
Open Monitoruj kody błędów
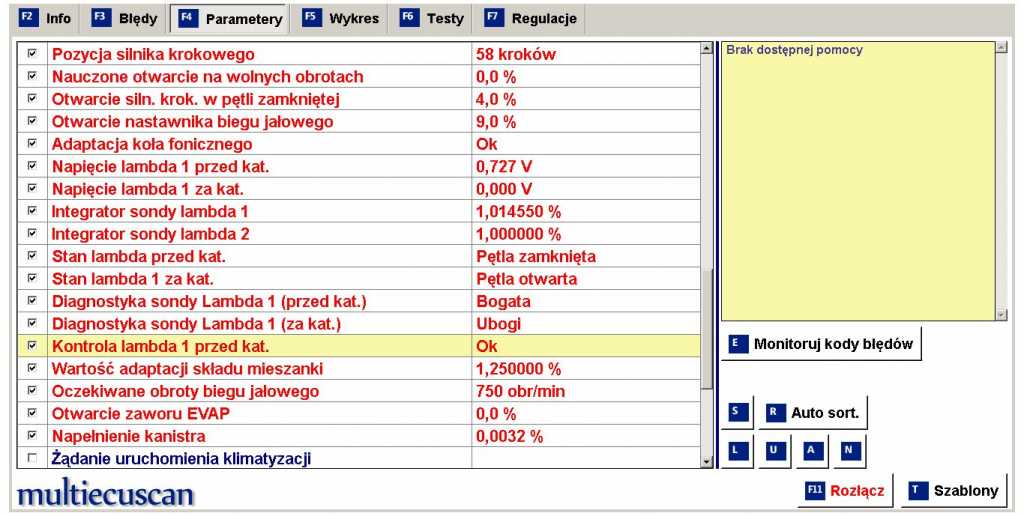[x=821, y=343]
